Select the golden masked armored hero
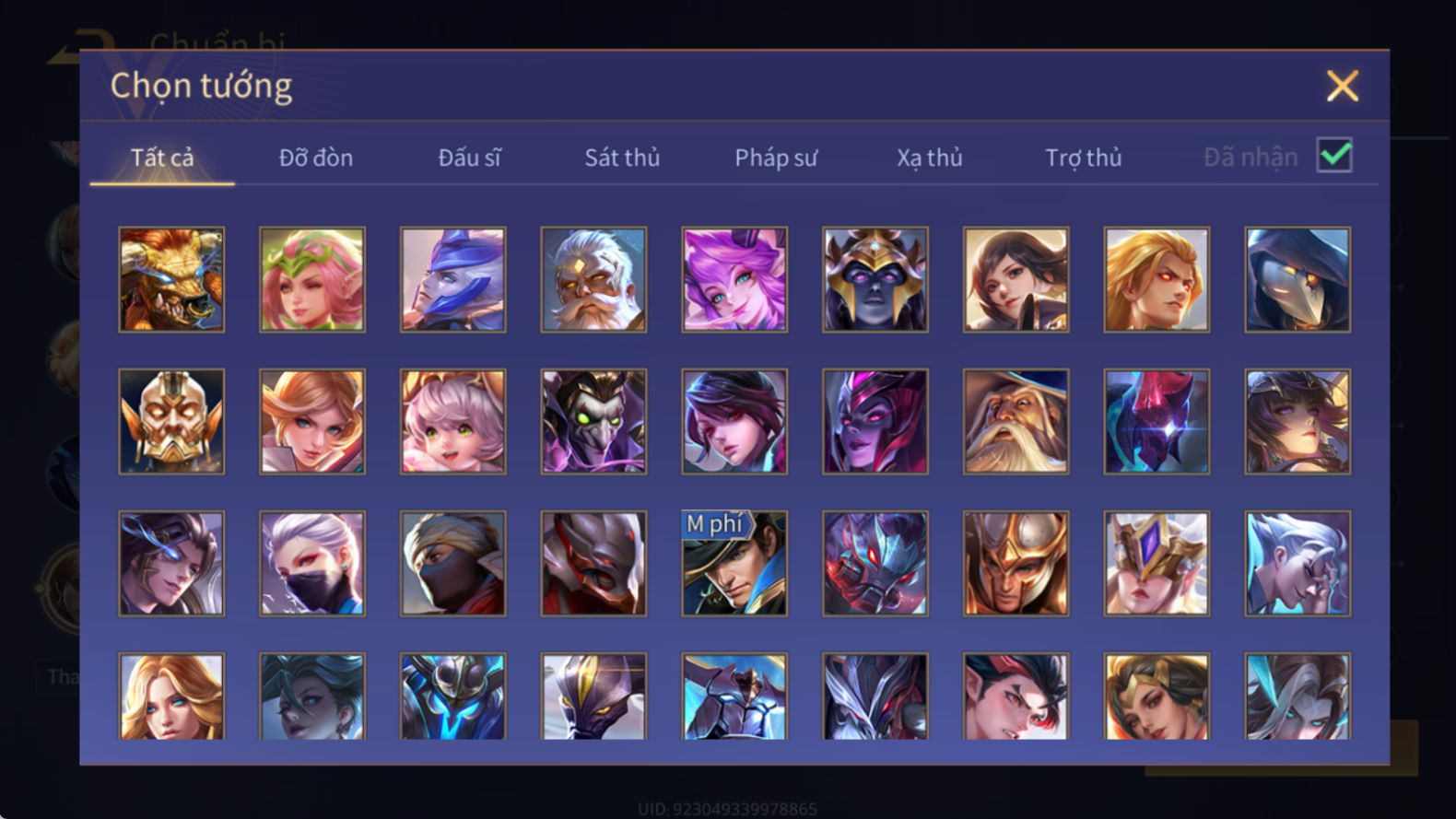 click(171, 422)
